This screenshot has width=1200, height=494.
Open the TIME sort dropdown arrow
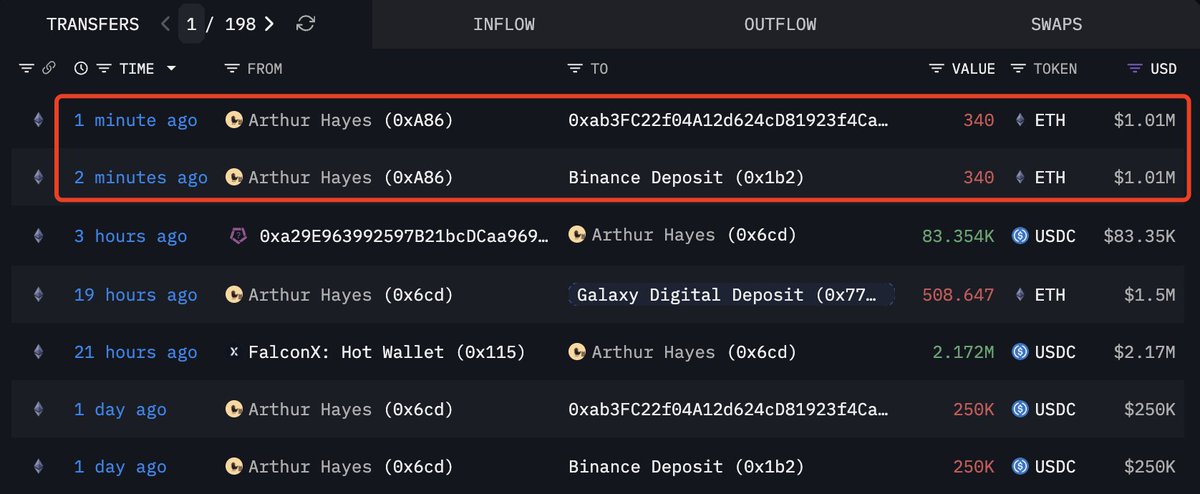[x=171, y=69]
